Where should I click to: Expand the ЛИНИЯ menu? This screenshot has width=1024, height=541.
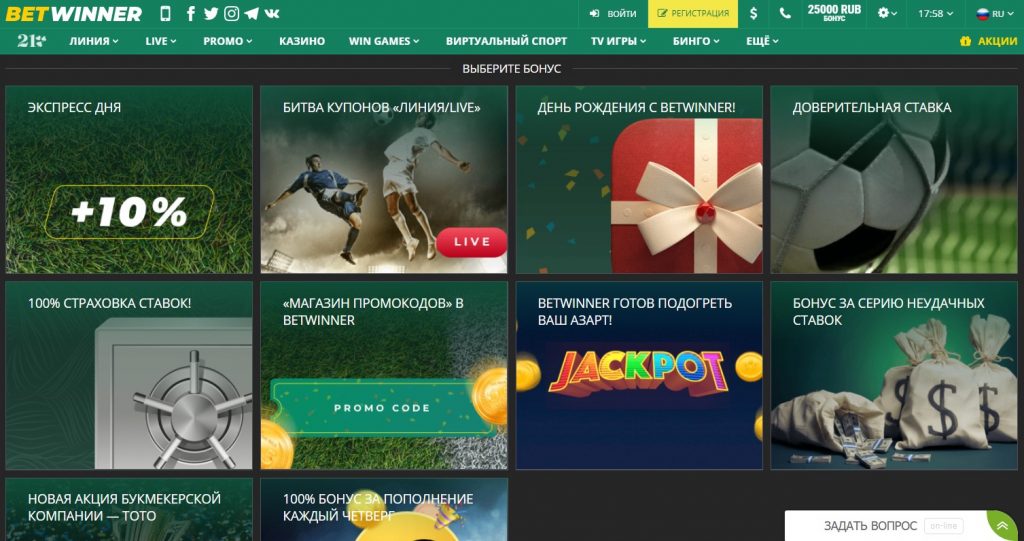pos(94,41)
